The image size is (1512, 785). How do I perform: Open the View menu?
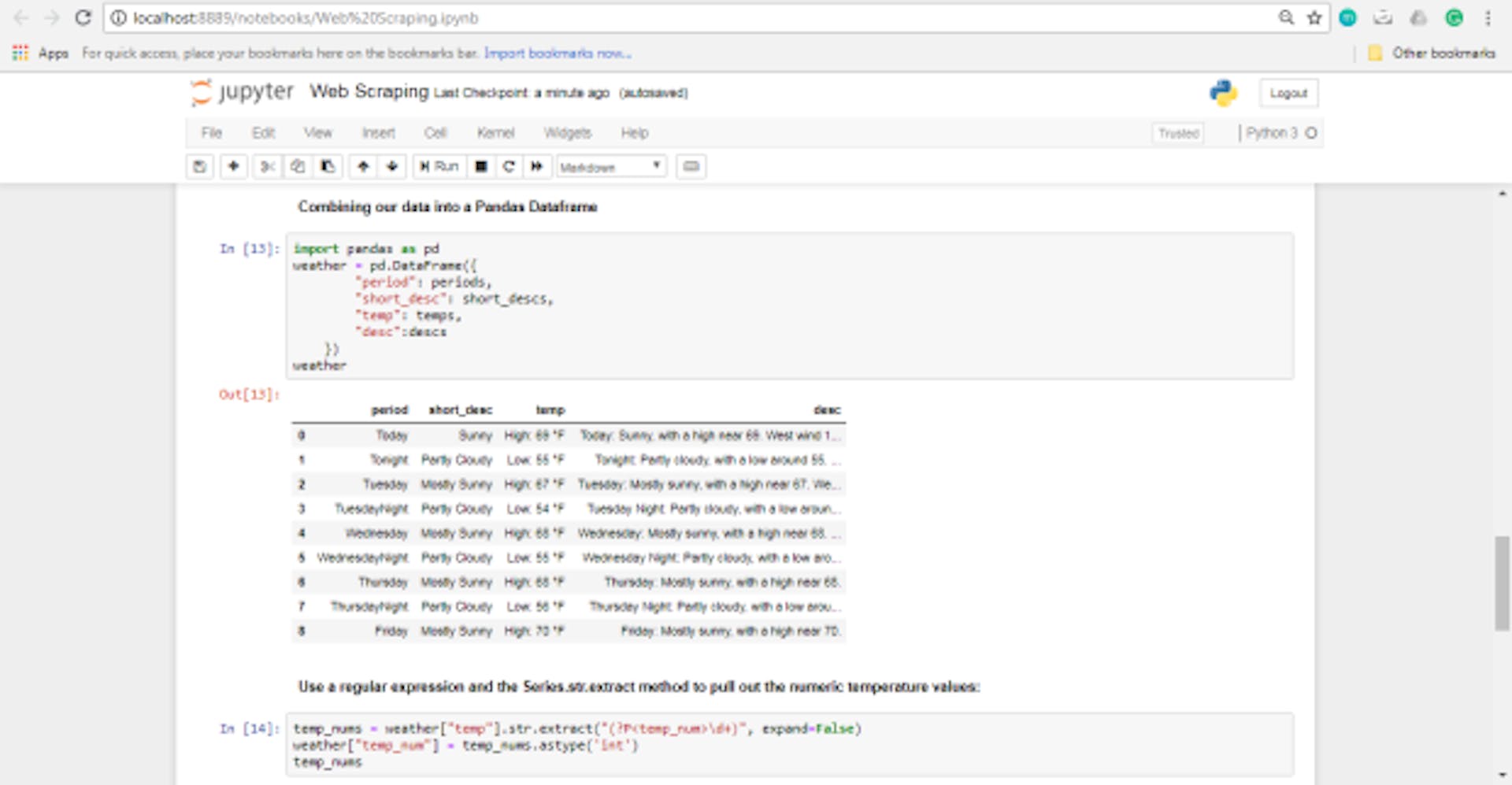pos(318,133)
